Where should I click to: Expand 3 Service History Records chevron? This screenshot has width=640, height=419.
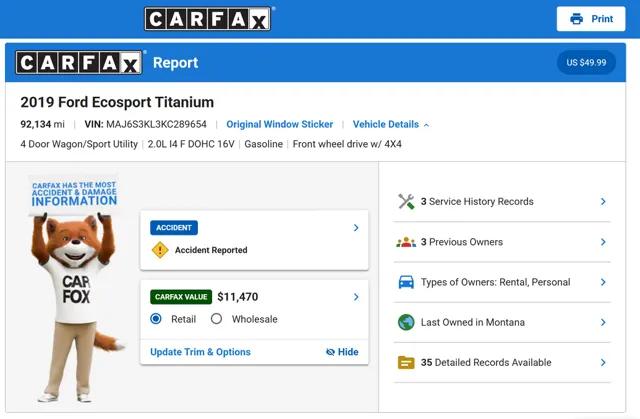[x=603, y=202]
